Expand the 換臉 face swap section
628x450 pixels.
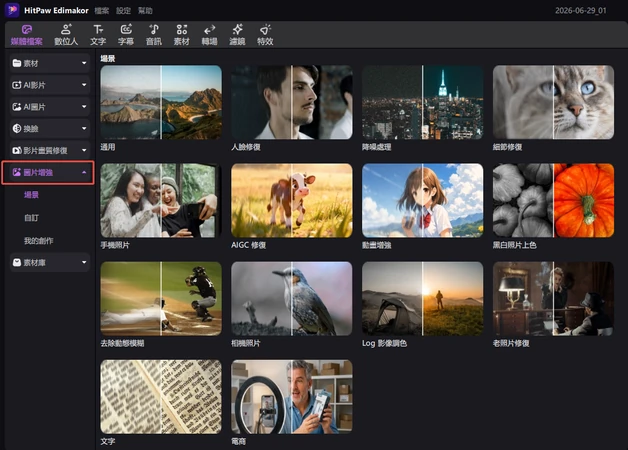click(50, 129)
